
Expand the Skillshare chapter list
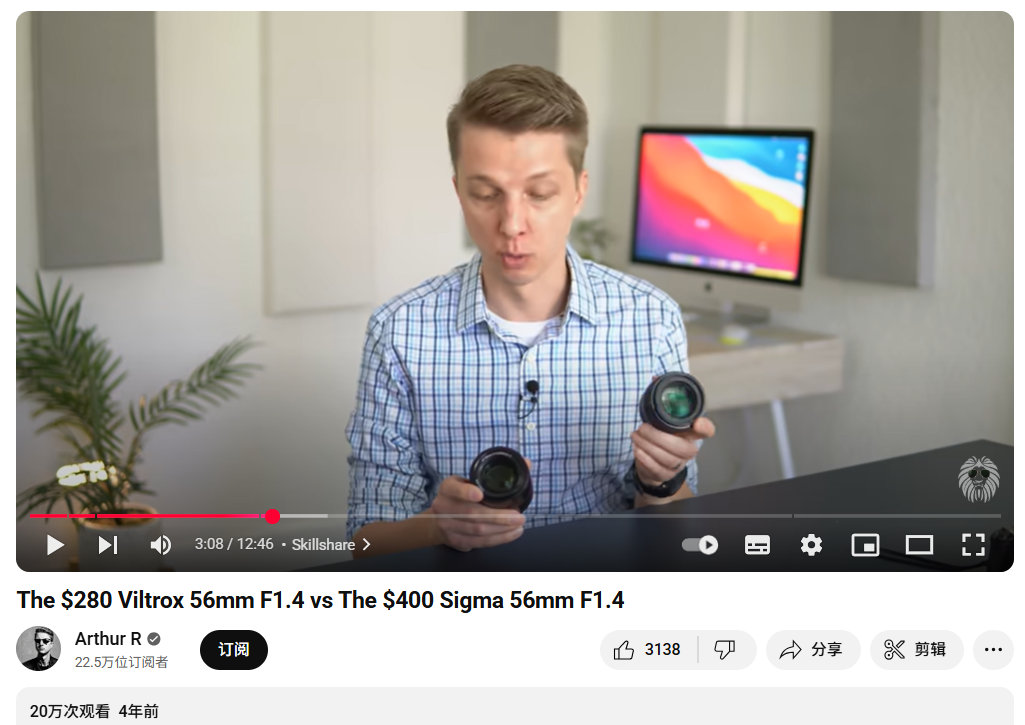tap(331, 545)
